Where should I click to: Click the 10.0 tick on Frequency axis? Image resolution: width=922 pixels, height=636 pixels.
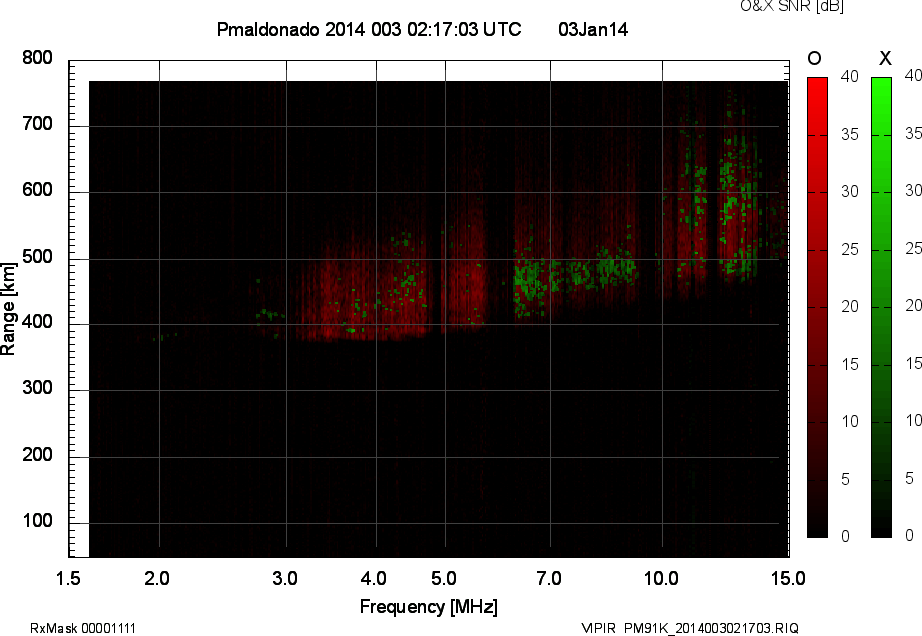tap(662, 579)
